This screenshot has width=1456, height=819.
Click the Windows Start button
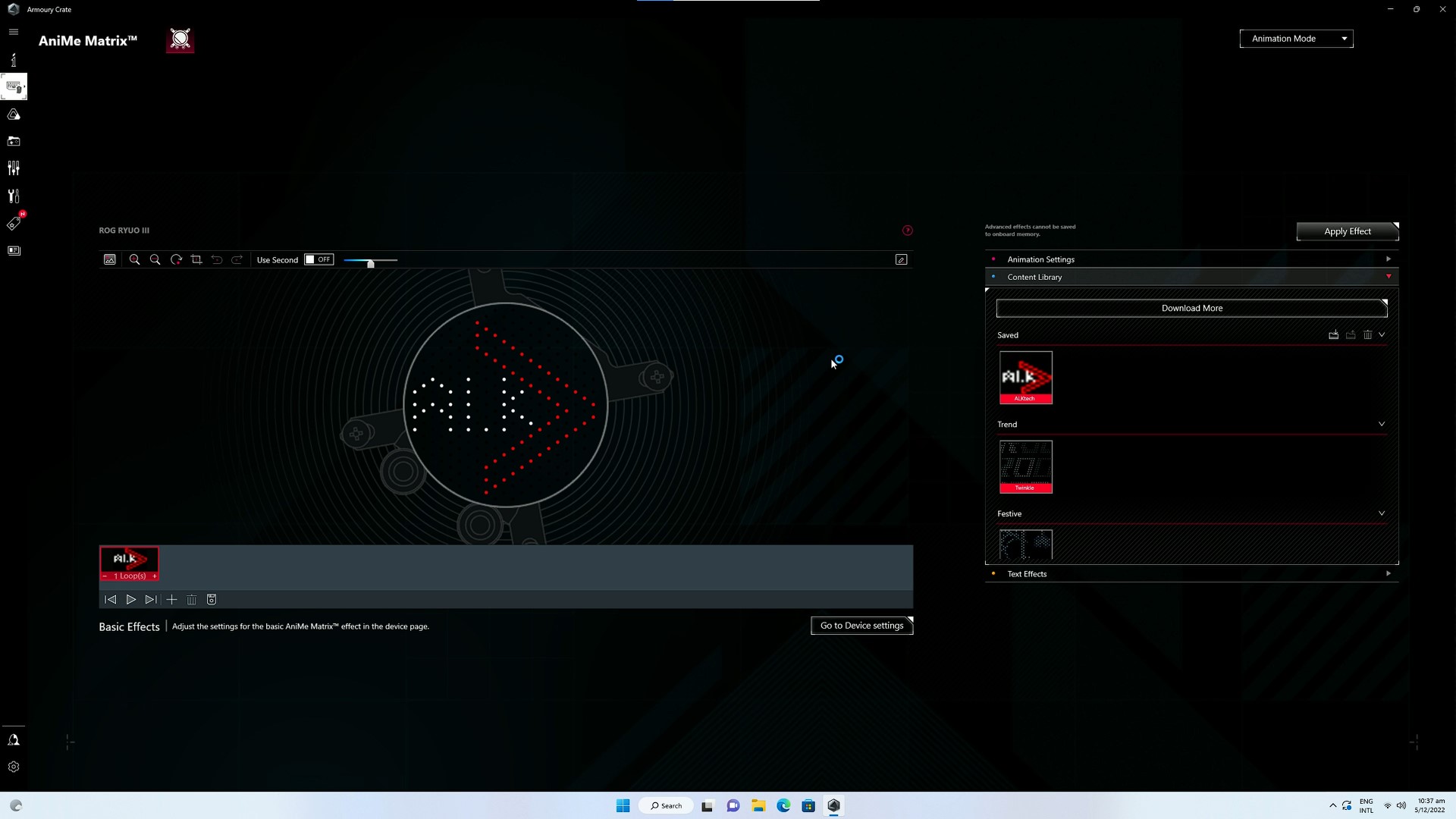tap(623, 805)
